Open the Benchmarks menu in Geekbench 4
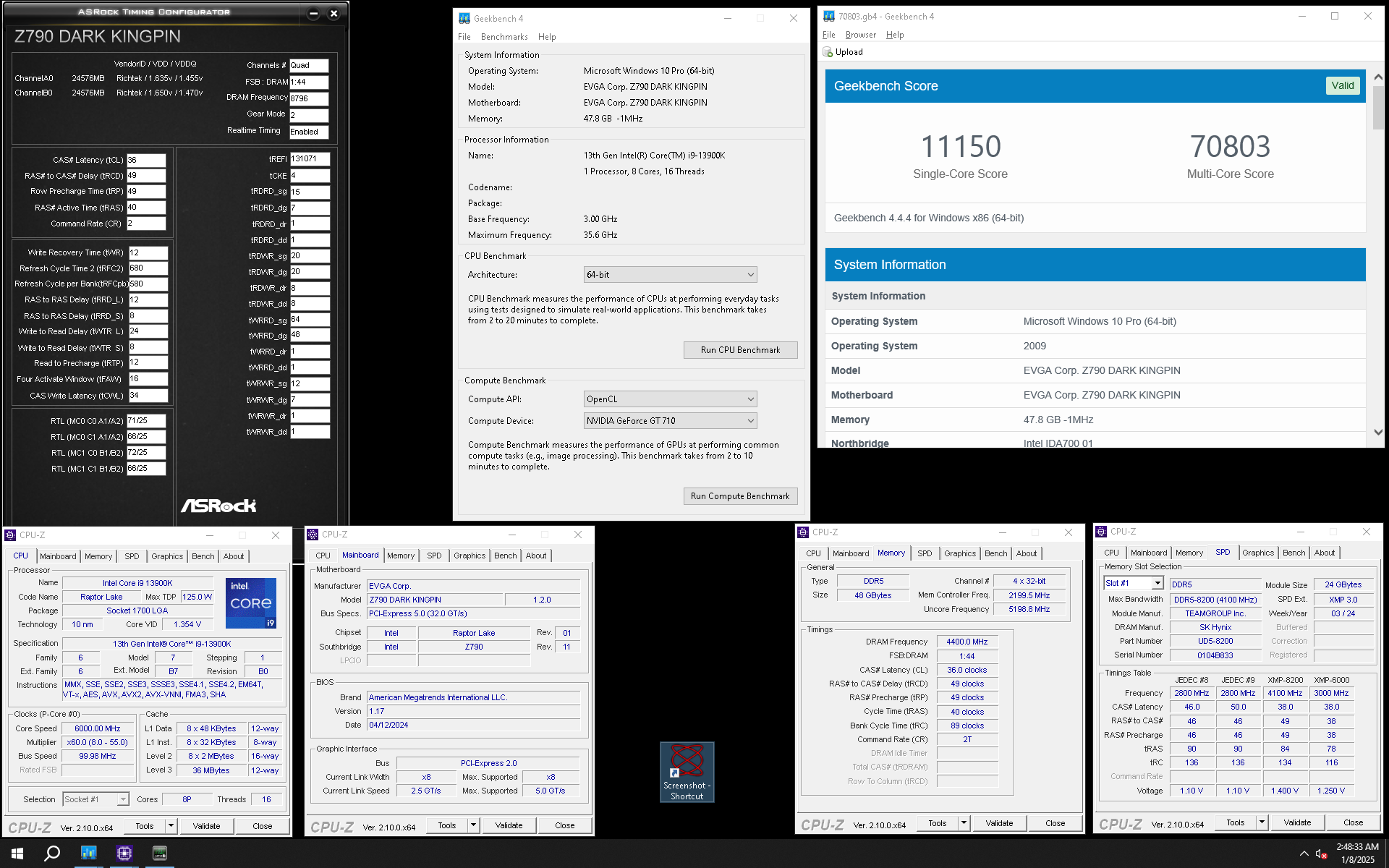The width and height of the screenshot is (1389, 868). (x=504, y=37)
